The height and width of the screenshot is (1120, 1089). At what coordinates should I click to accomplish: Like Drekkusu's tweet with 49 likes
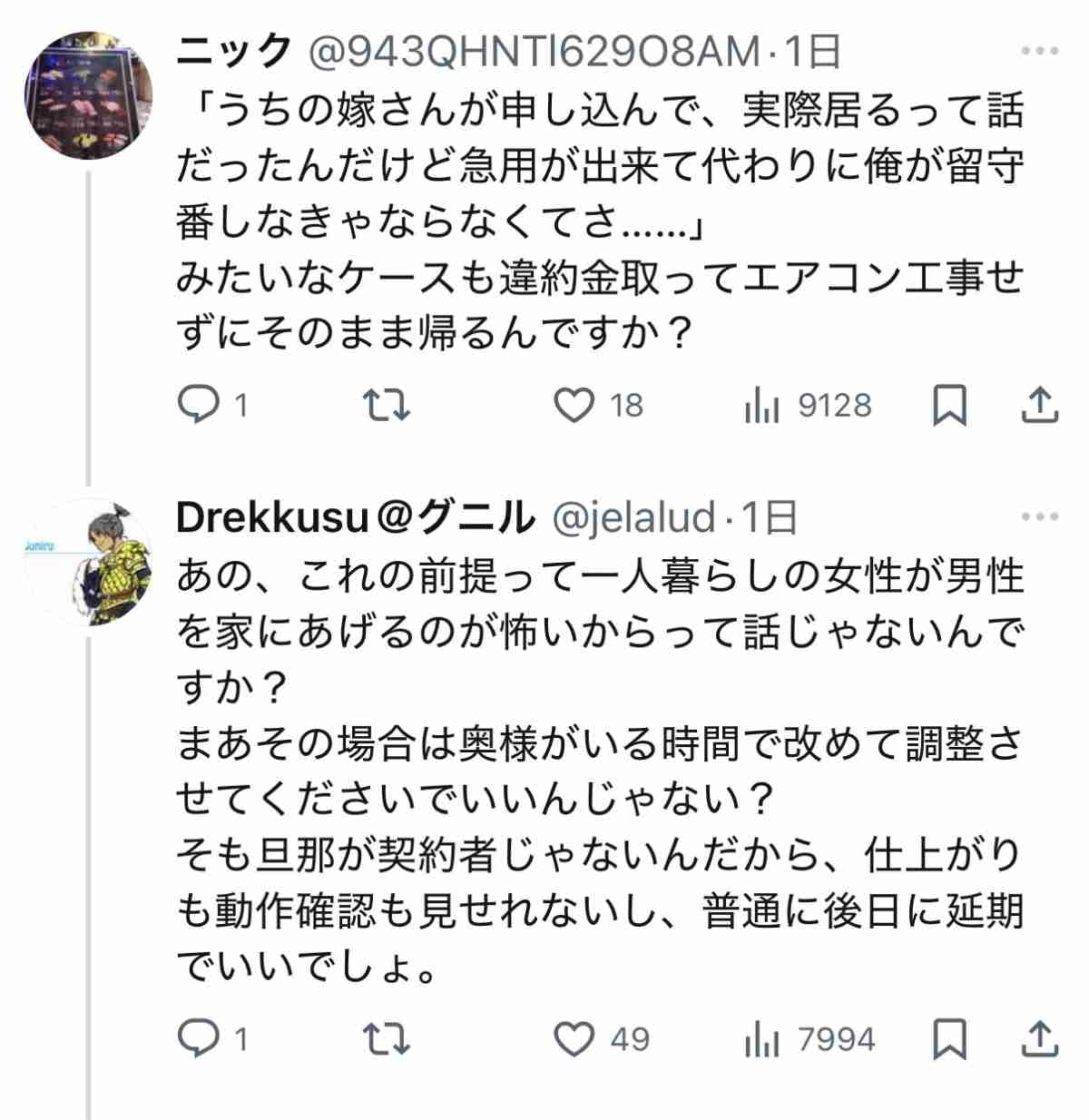coord(574,1038)
